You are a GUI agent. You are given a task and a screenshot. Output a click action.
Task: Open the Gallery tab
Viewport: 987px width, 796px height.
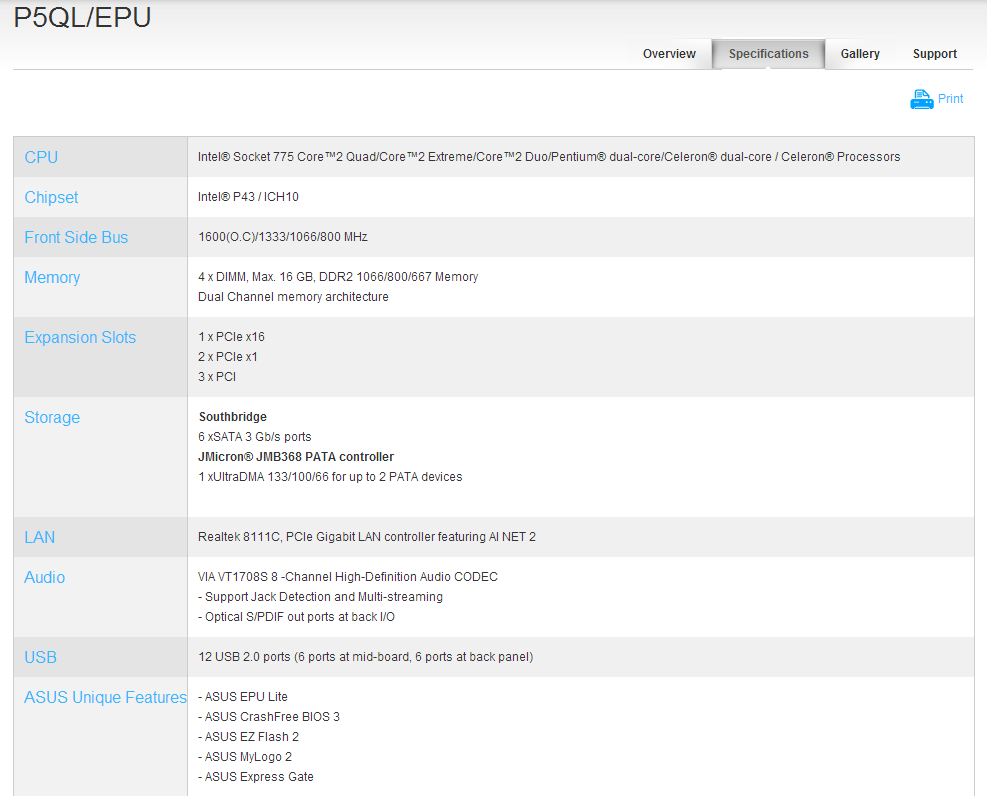[860, 54]
